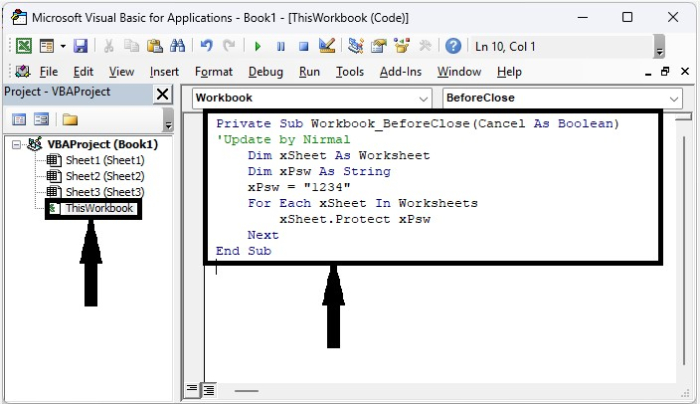This screenshot has height=404, width=700.
Task: Close the inner ThisWorkbook code window
Action: pos(685,71)
